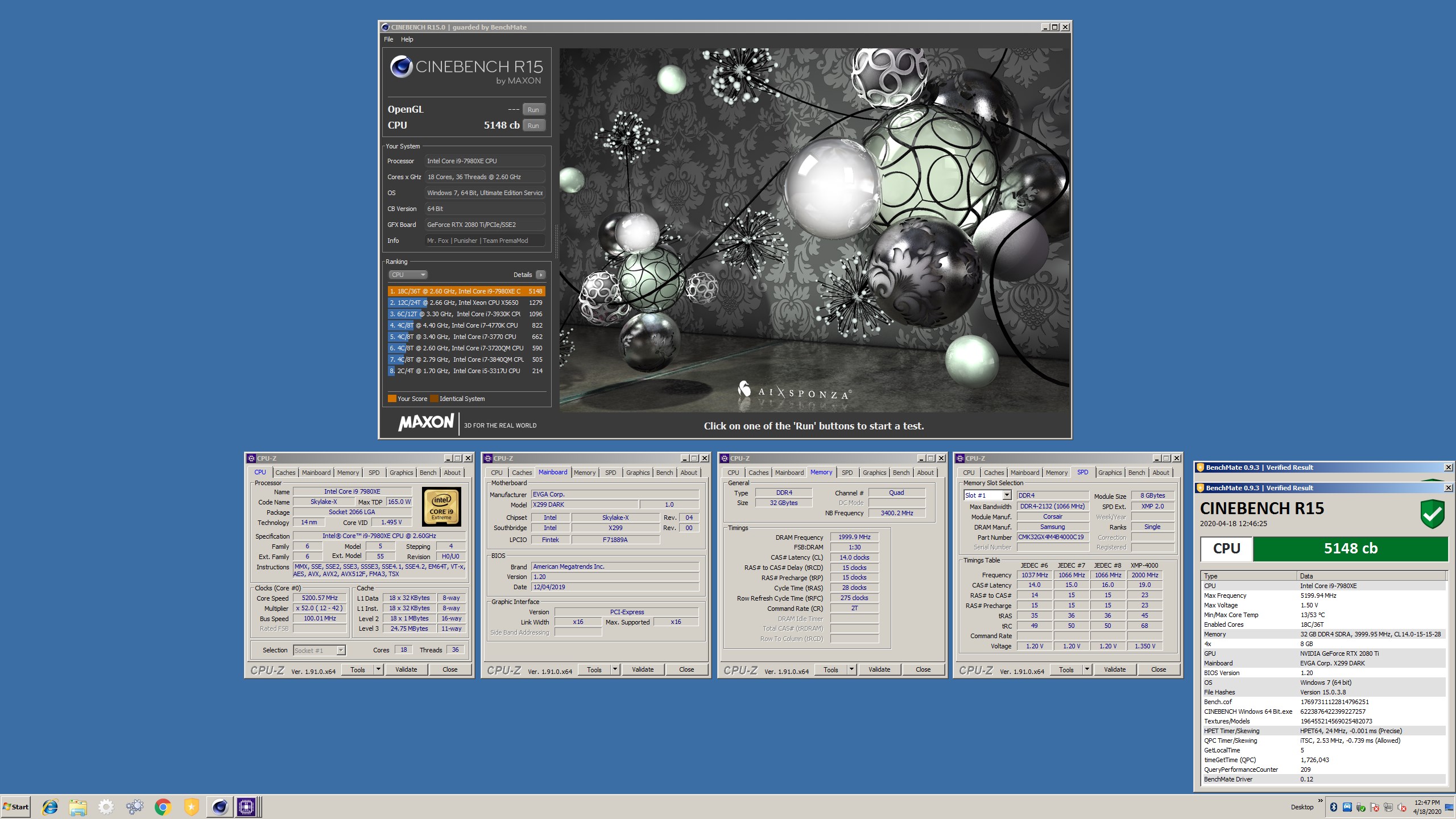Open Google Chrome from the taskbar
The width and height of the screenshot is (1456, 819).
[x=163, y=806]
